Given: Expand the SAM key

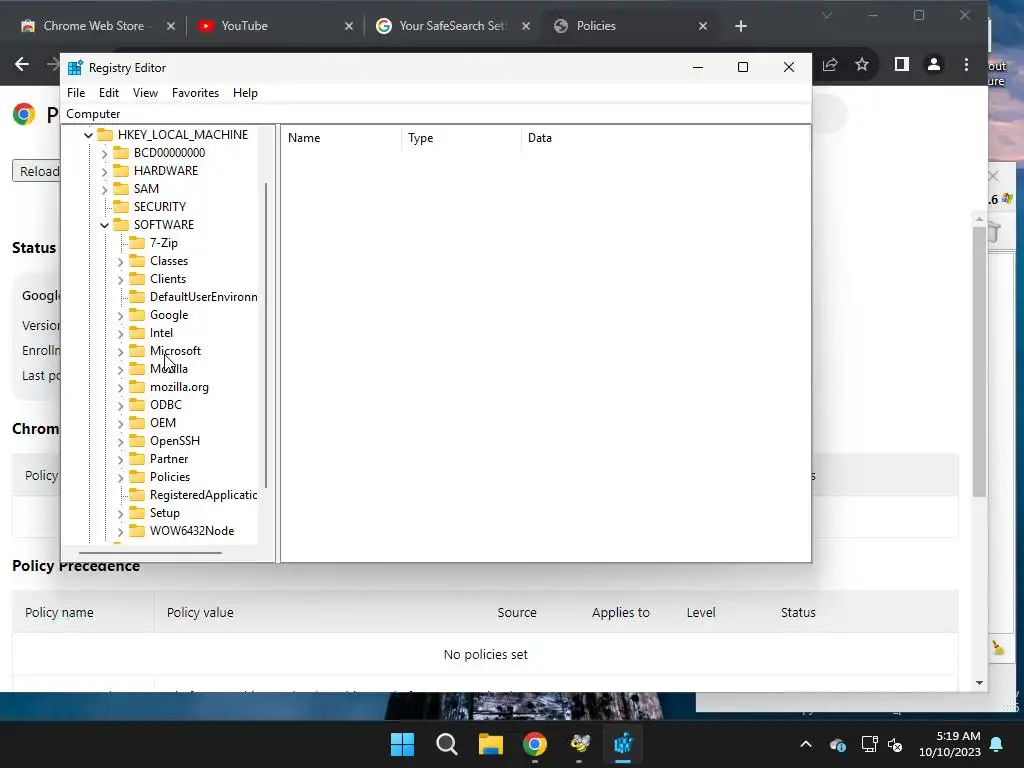Looking at the screenshot, I should tap(104, 189).
